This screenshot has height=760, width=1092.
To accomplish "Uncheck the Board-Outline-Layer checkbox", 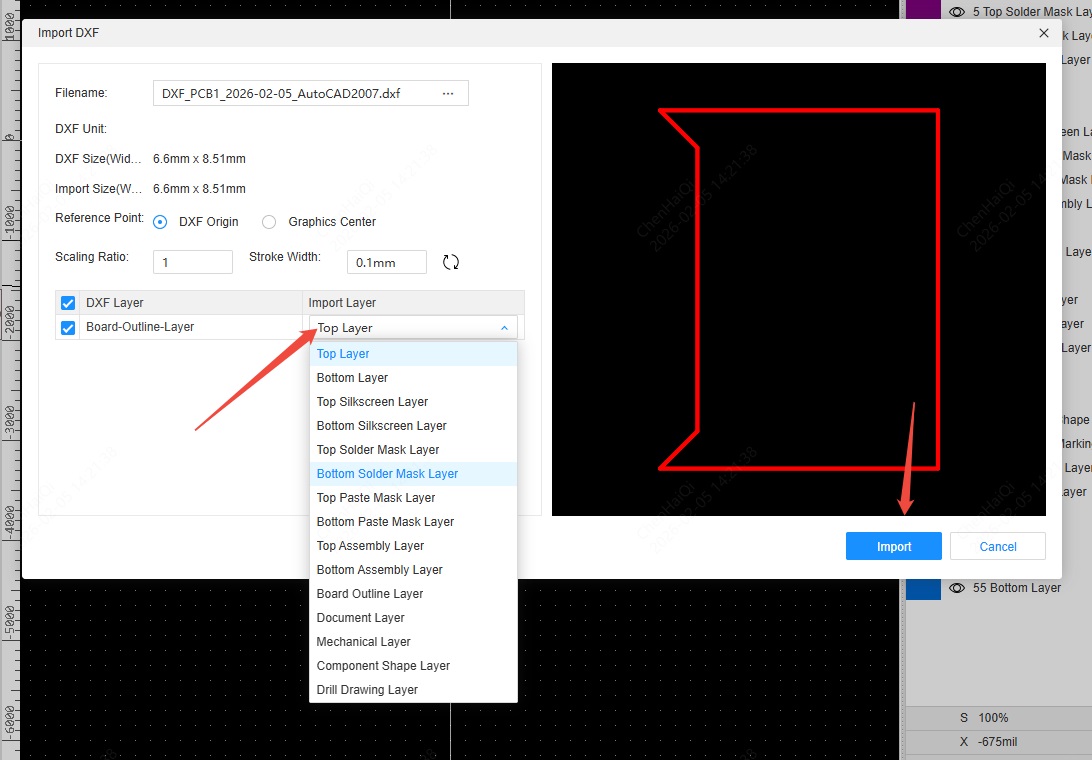I will click(68, 328).
